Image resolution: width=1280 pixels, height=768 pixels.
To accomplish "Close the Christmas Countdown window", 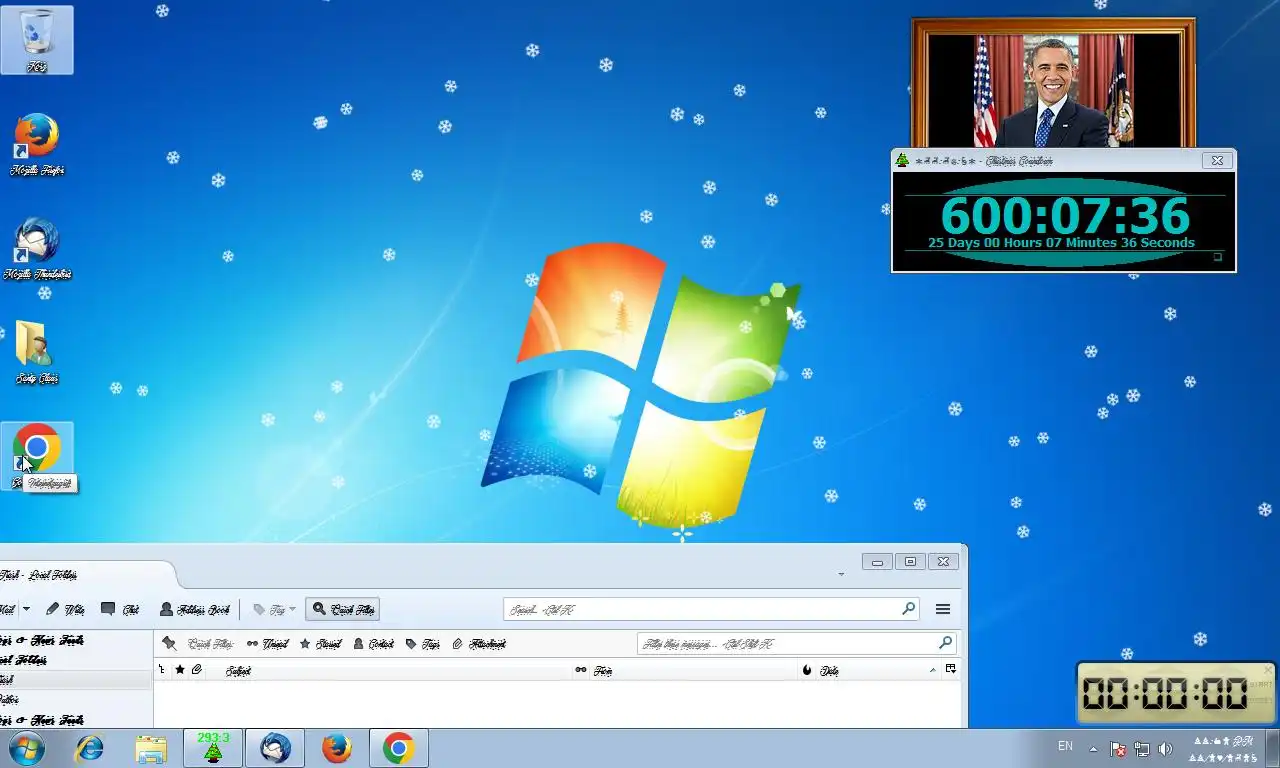I will 1217,160.
